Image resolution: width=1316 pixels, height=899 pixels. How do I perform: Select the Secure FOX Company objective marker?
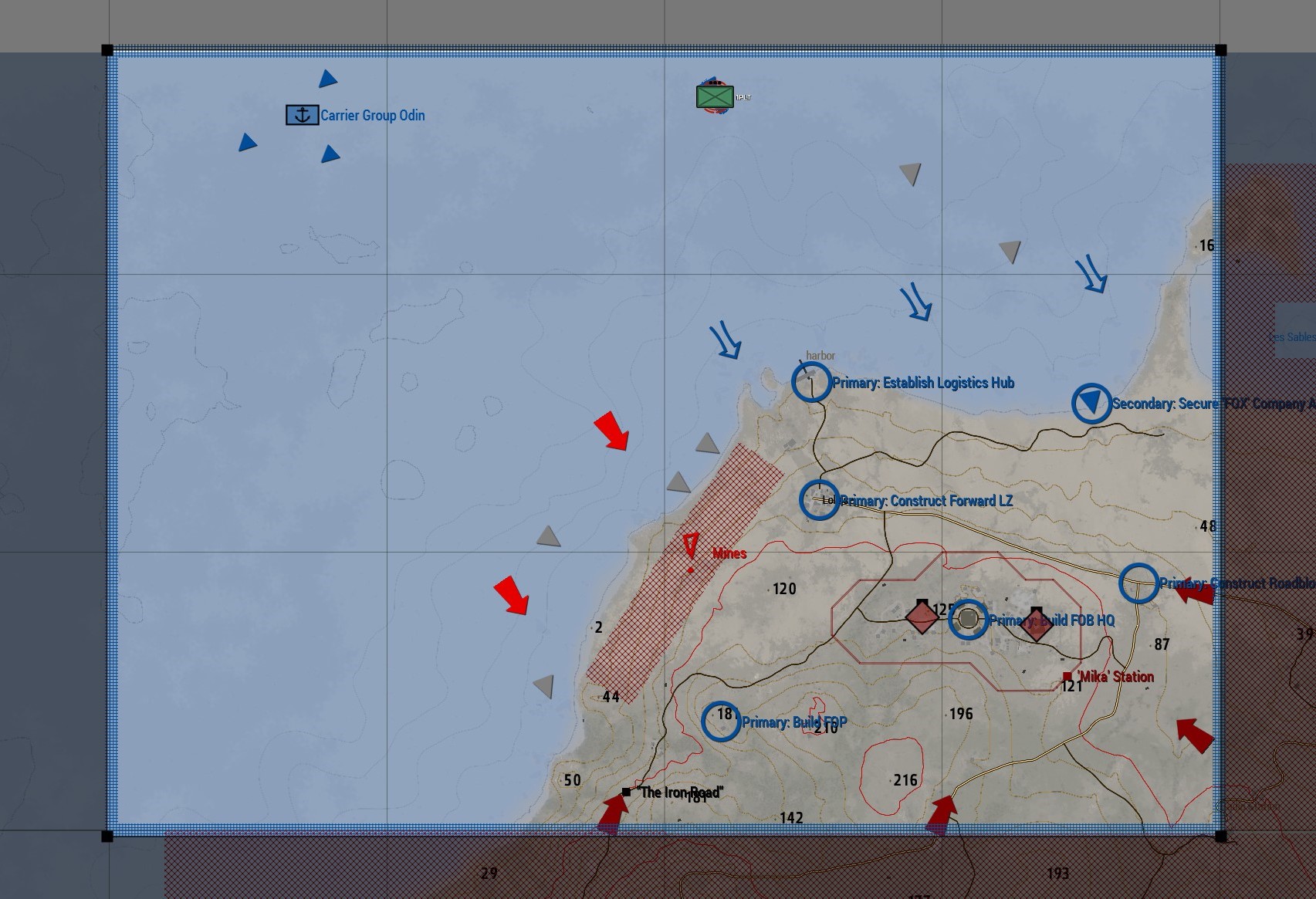click(1091, 403)
